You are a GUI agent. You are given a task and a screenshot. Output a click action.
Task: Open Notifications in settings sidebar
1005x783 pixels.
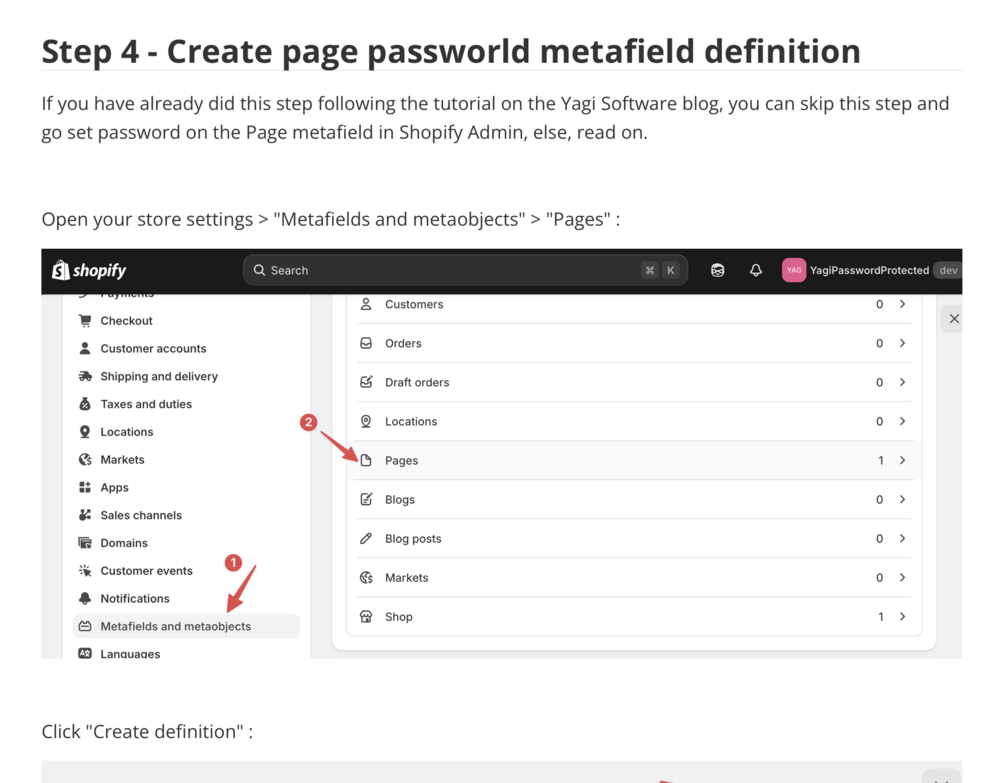point(135,598)
